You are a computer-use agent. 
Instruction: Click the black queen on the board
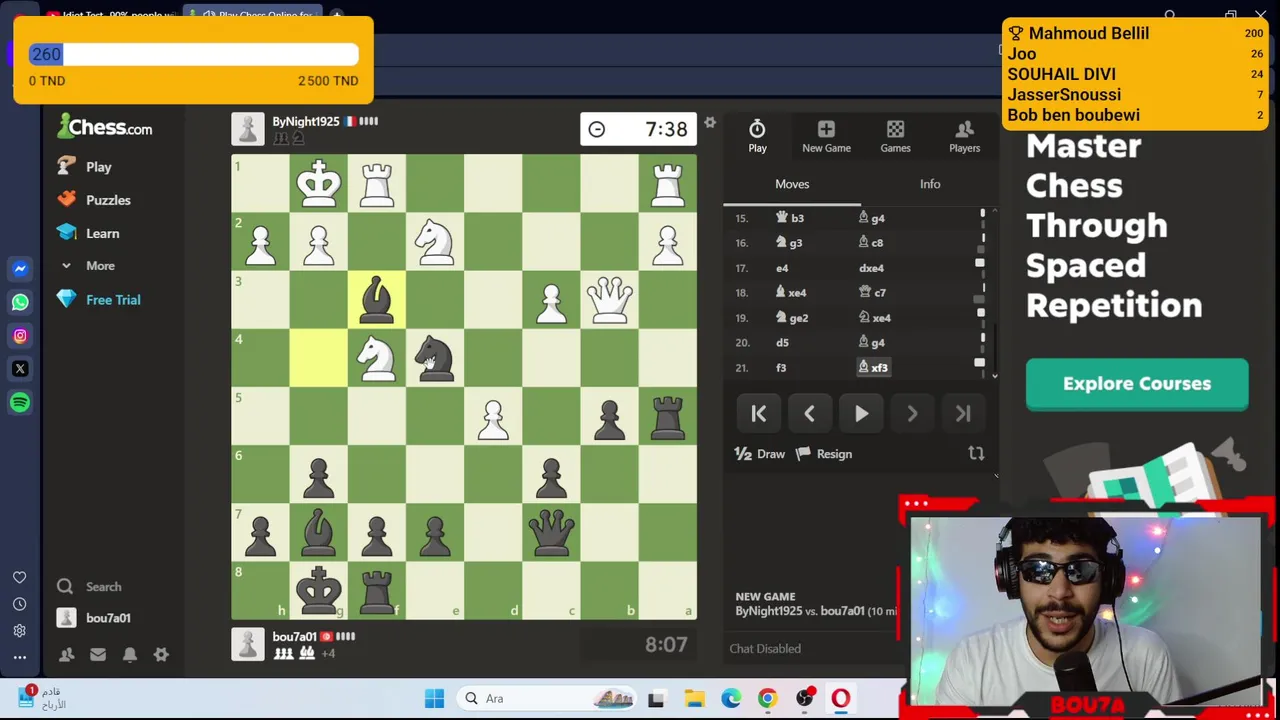coord(551,532)
